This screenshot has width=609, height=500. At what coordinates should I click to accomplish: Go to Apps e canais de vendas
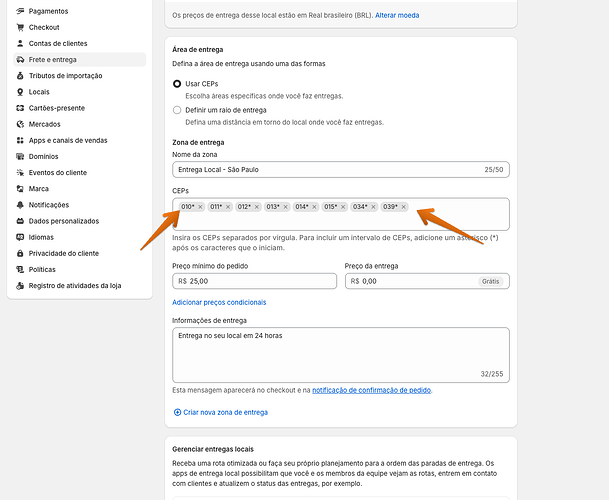[x=68, y=140]
